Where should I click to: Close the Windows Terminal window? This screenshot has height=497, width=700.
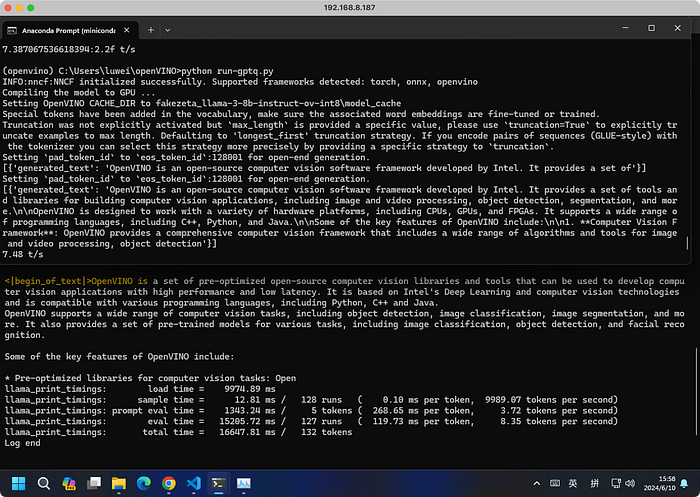pyautogui.click(x=678, y=28)
